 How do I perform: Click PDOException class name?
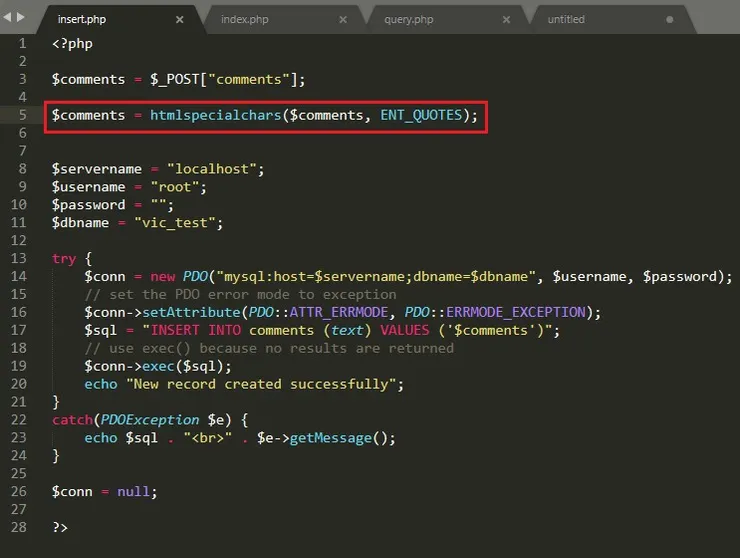coord(150,420)
